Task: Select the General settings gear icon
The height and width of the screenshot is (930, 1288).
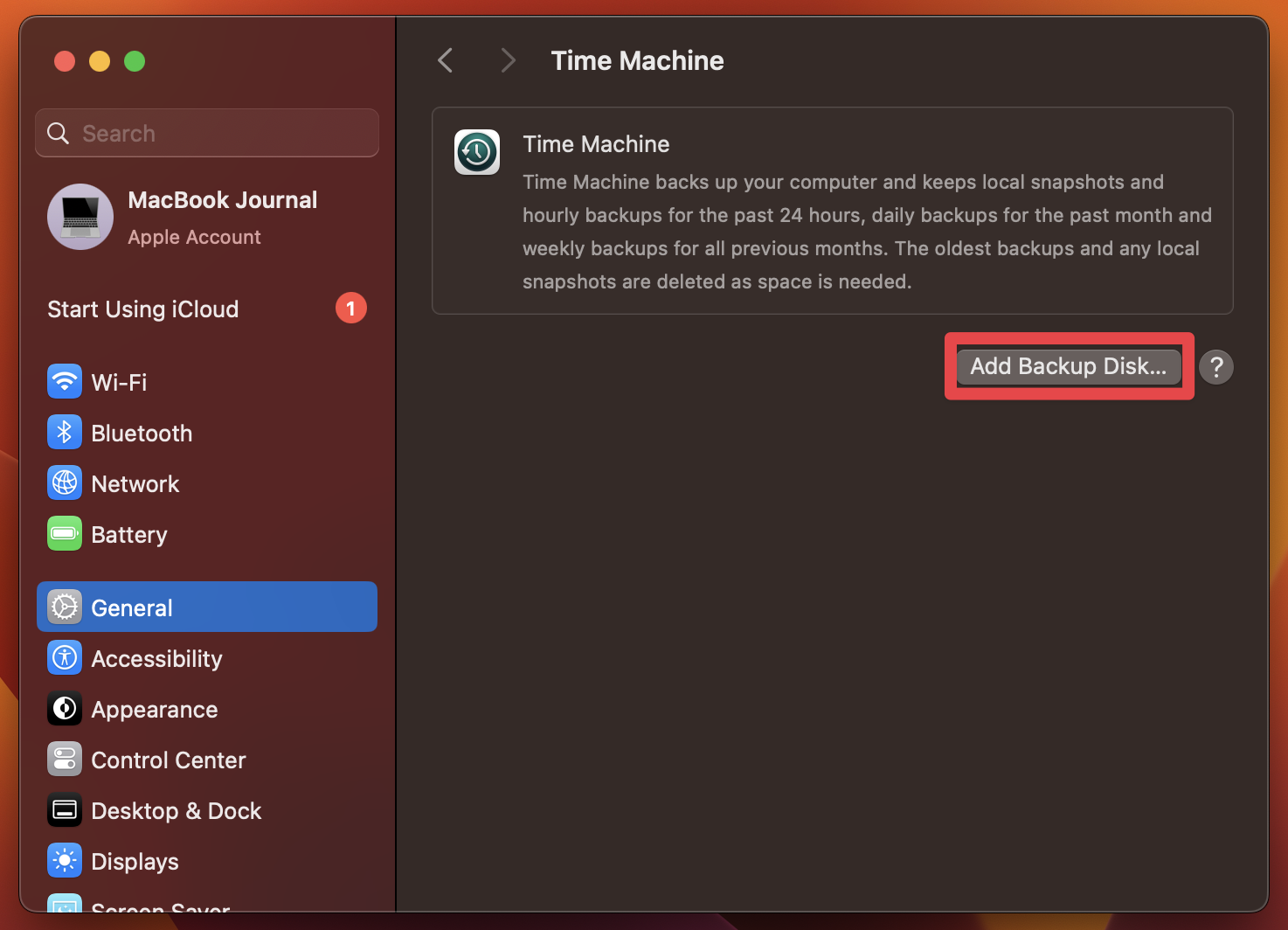Action: coord(65,607)
